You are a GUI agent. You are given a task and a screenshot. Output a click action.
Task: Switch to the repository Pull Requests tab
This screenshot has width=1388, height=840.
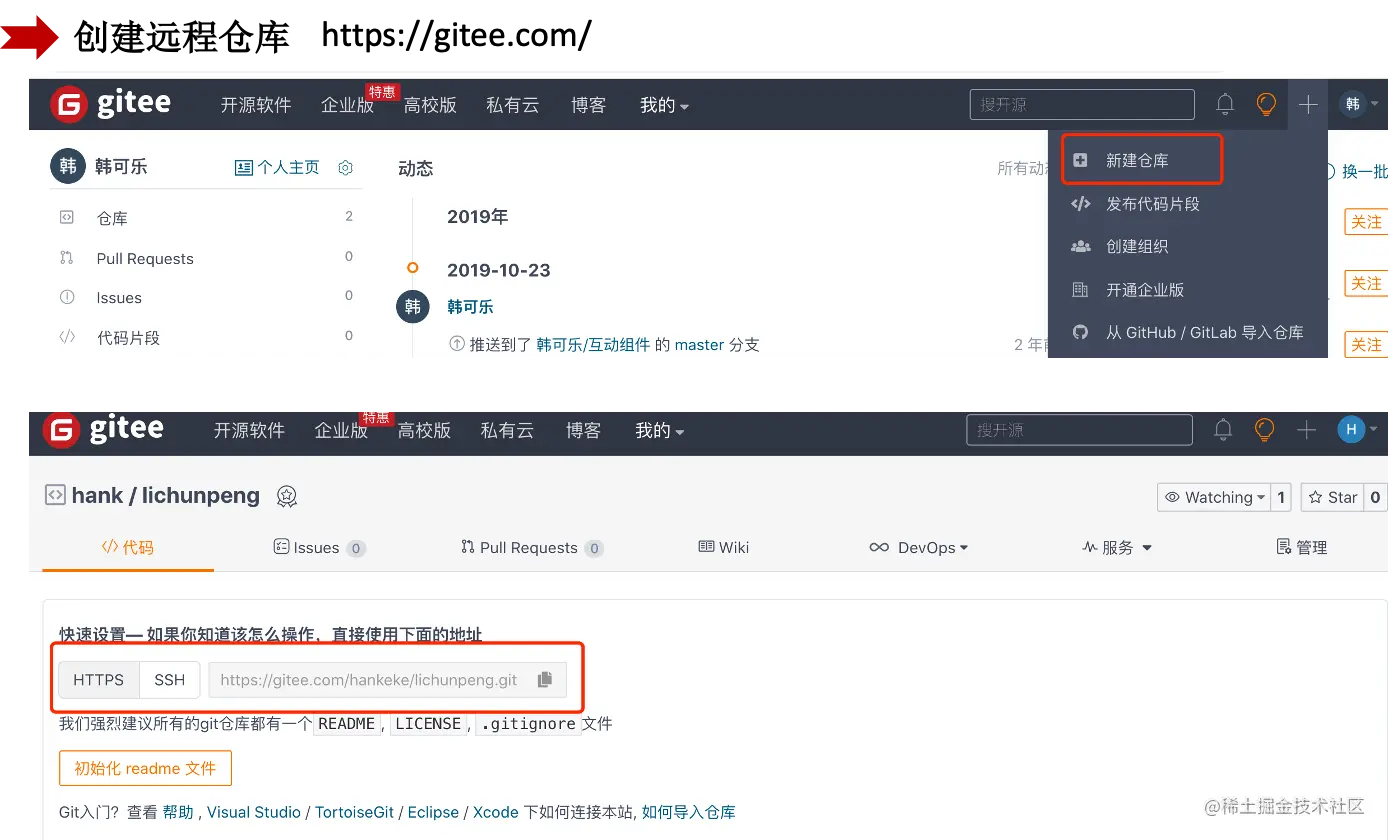click(532, 547)
